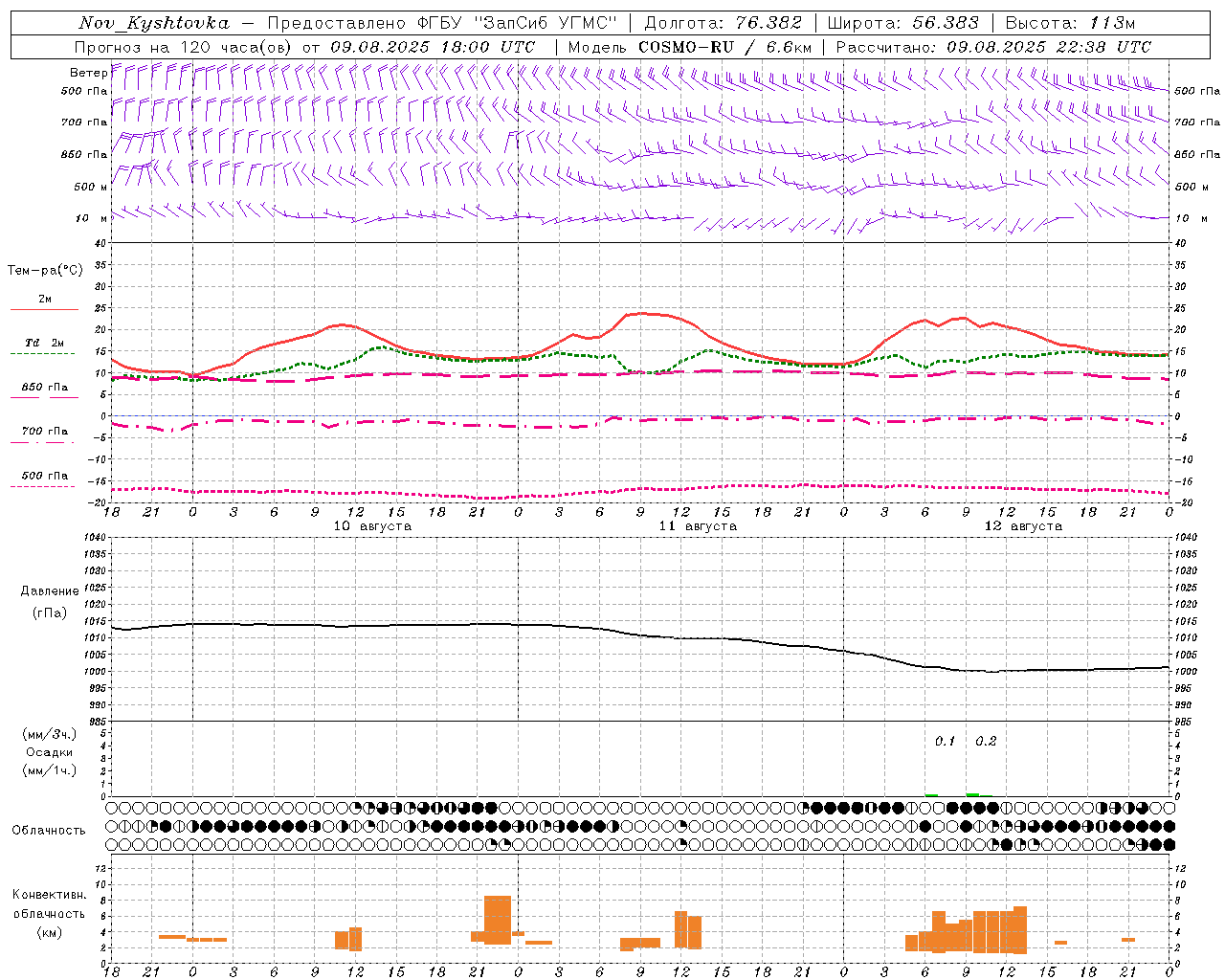Select the 'Давление' pressure label
The height and width of the screenshot is (980, 1225).
coord(50,591)
